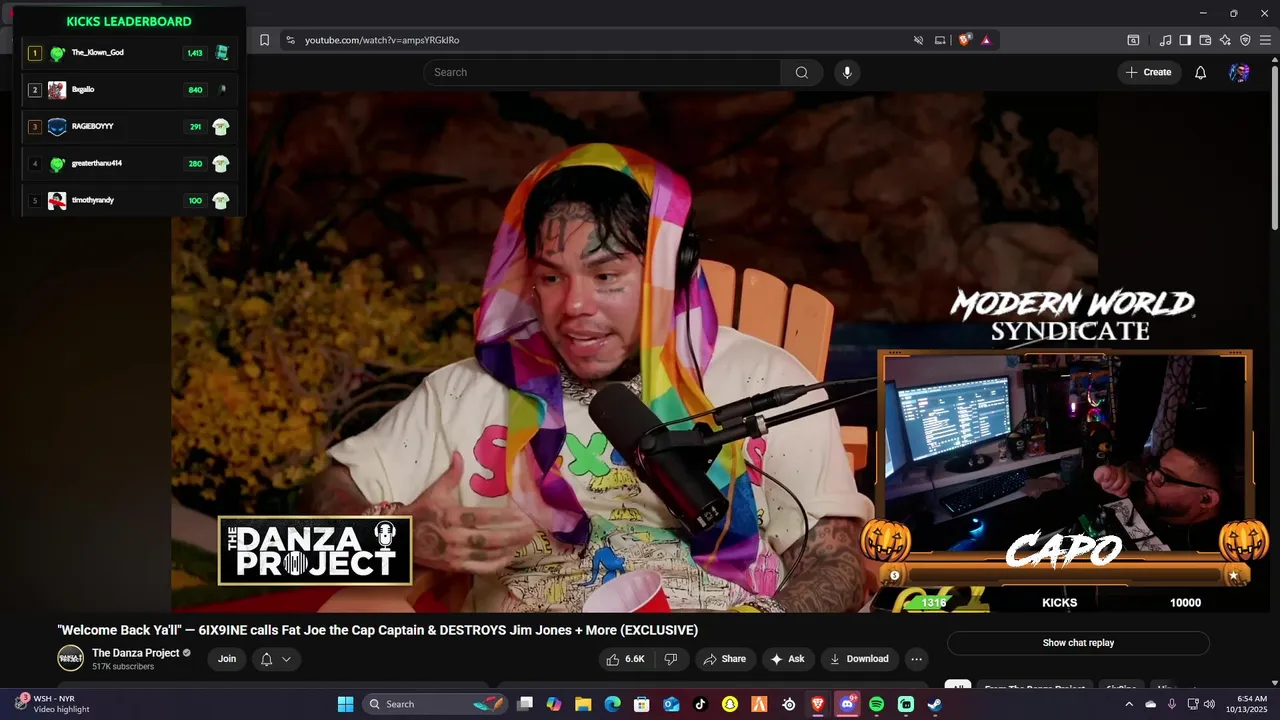The image size is (1280, 720).
Task: Open the Brave playlist music icon
Action: click(1165, 40)
